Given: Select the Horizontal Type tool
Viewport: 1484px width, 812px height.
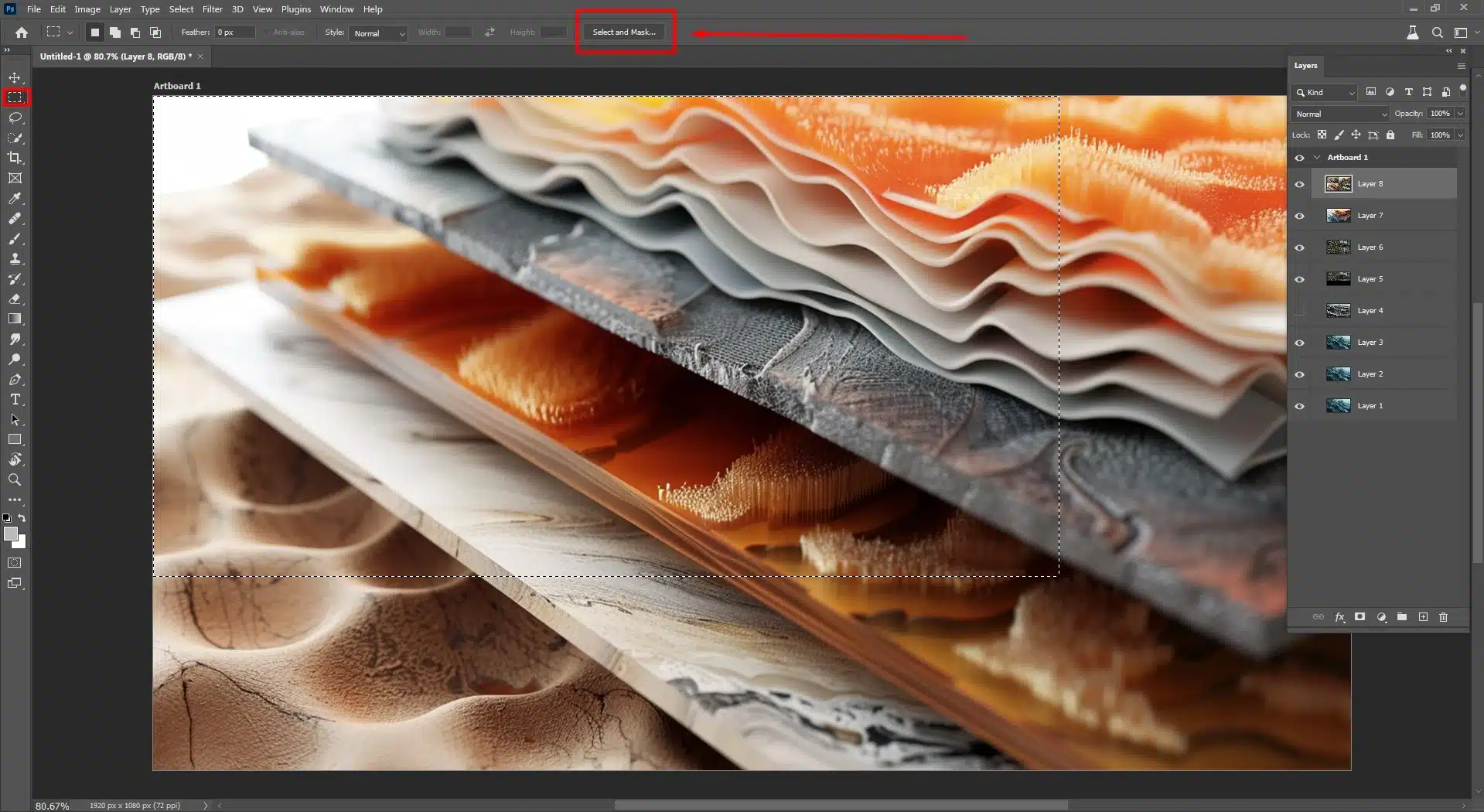Looking at the screenshot, I should pos(15,399).
